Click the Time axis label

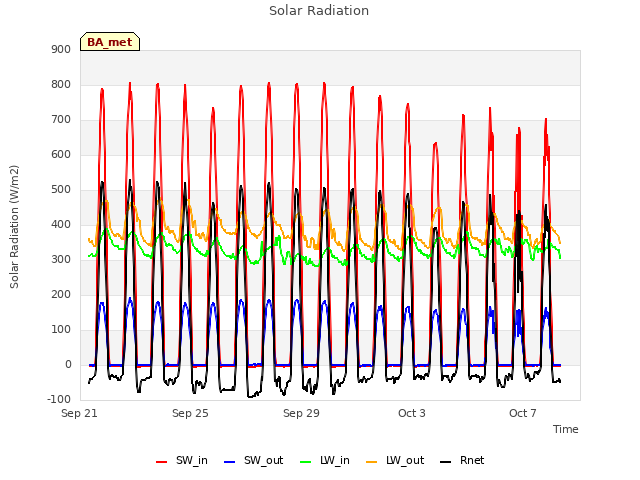pos(566,429)
